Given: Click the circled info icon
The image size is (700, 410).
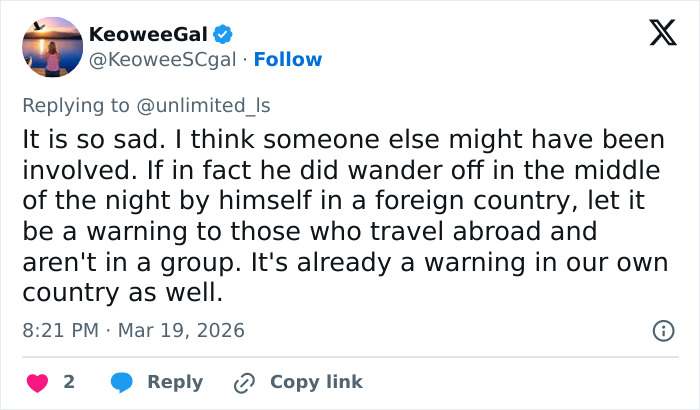Looking at the screenshot, I should (662, 330).
